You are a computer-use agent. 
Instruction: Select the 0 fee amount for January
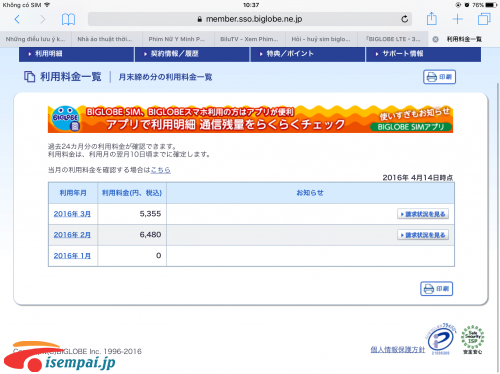[132, 256]
